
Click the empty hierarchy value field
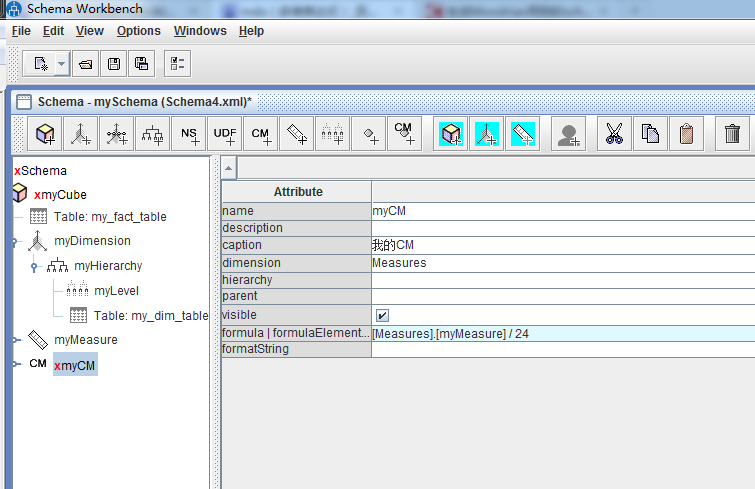[x=563, y=280]
